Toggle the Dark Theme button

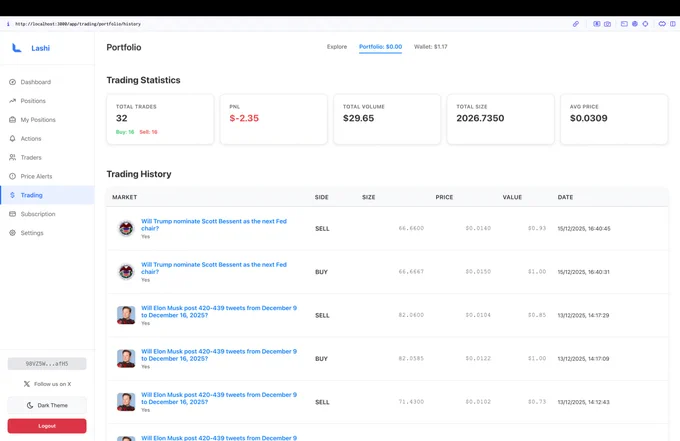(x=47, y=405)
